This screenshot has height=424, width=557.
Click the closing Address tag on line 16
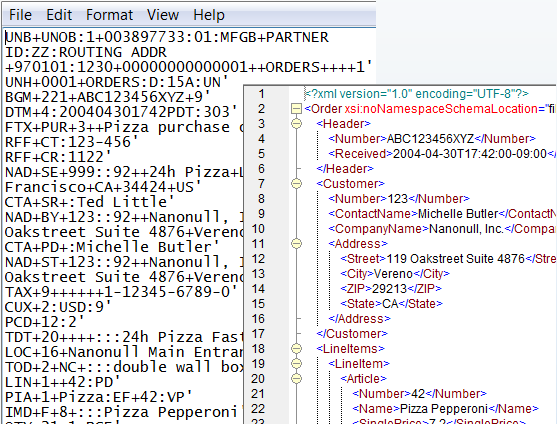click(359, 319)
